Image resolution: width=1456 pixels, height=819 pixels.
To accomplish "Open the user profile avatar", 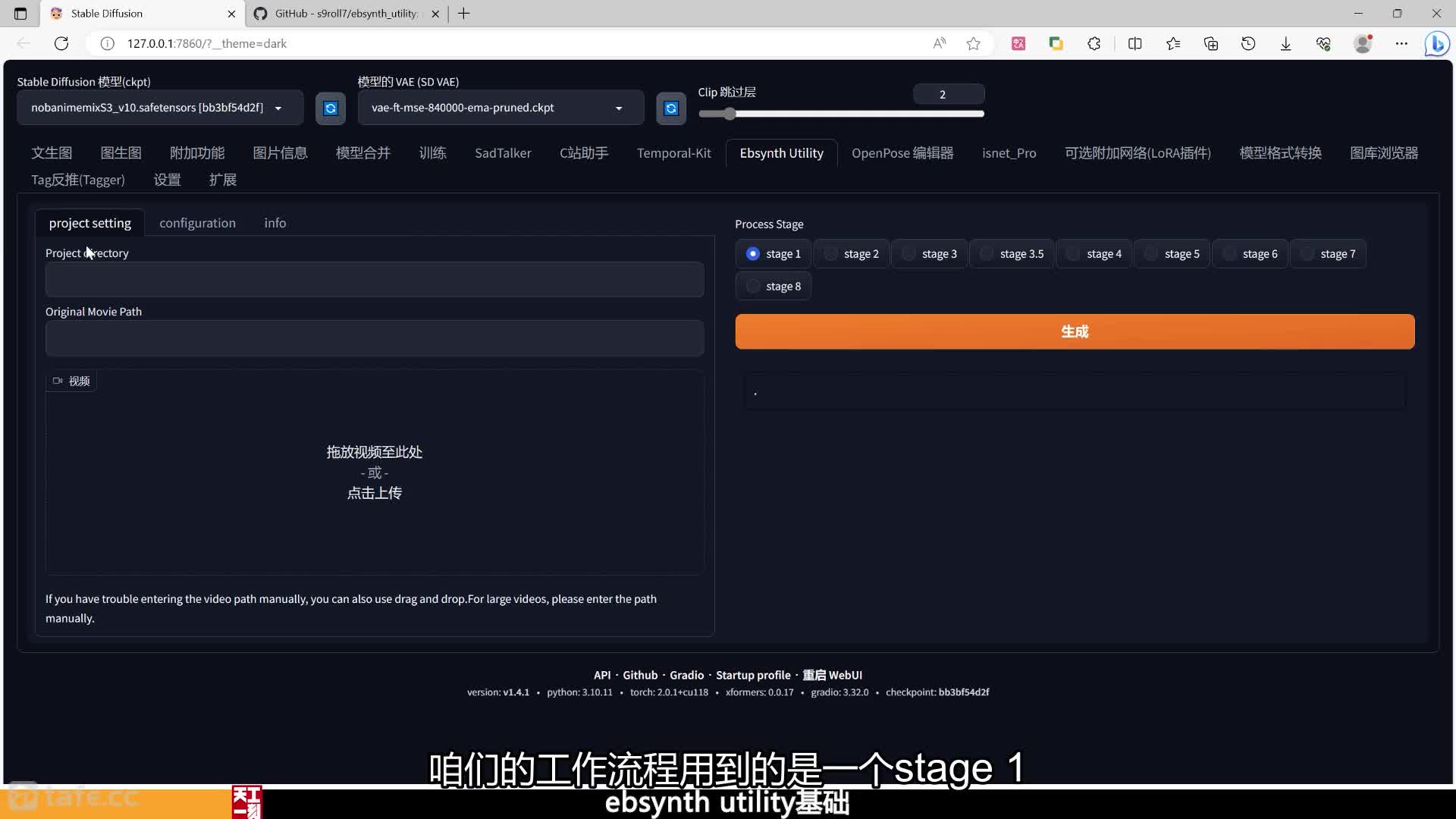I will pyautogui.click(x=1363, y=43).
